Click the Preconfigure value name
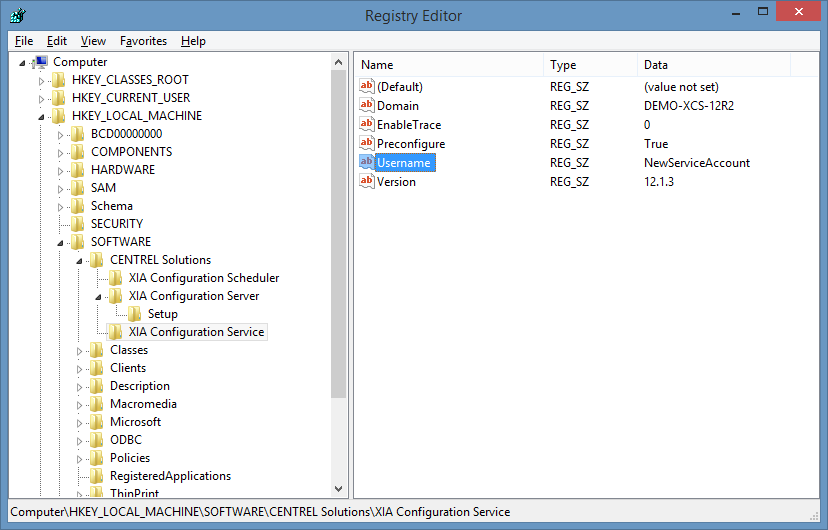Screen dimensions: 828x530 (411, 144)
